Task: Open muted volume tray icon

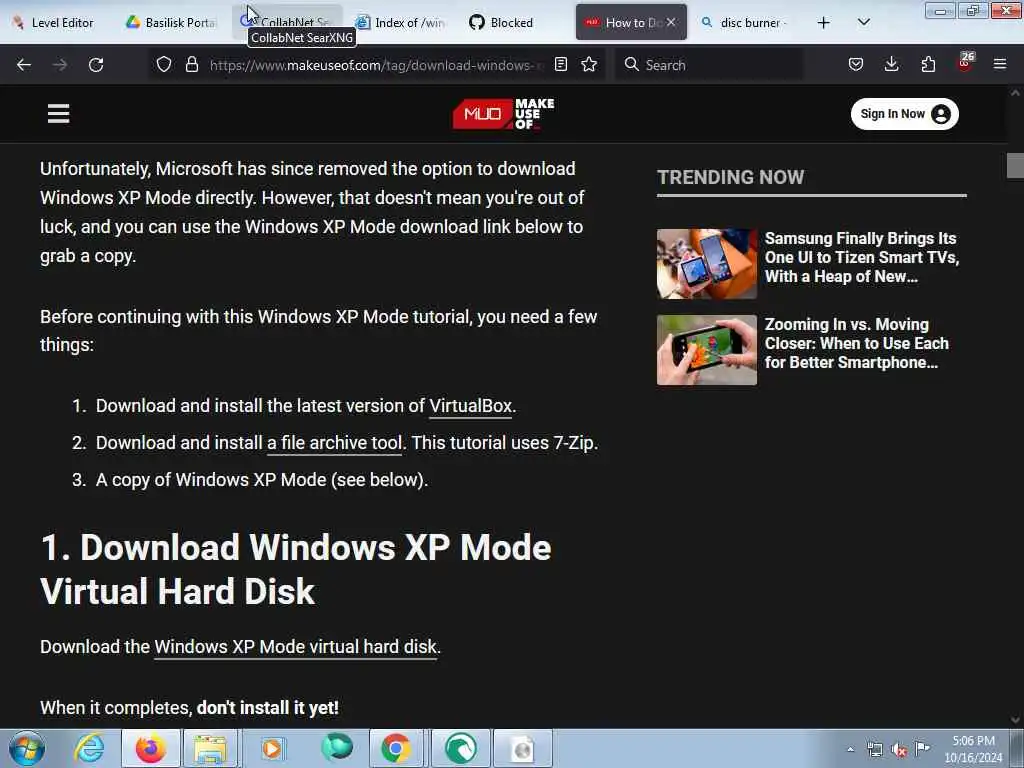Action: (899, 750)
